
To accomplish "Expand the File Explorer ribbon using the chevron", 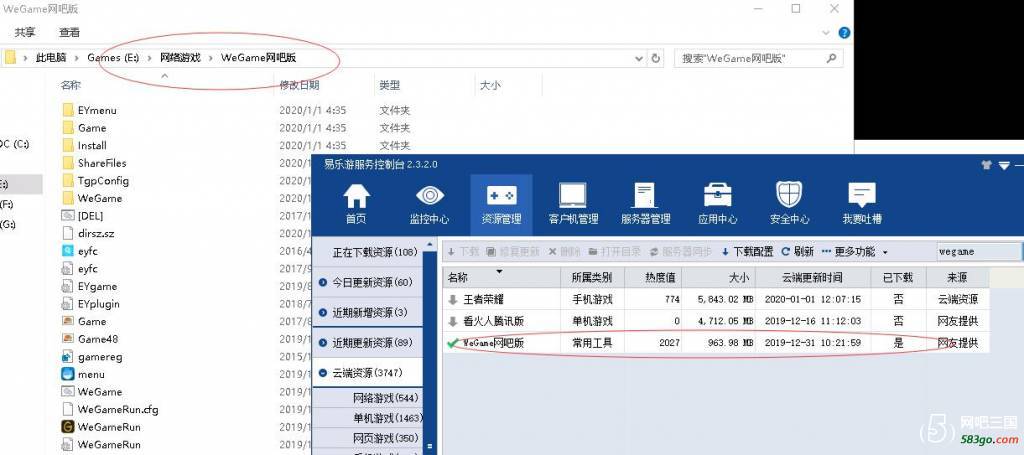I will pyautogui.click(x=827, y=33).
